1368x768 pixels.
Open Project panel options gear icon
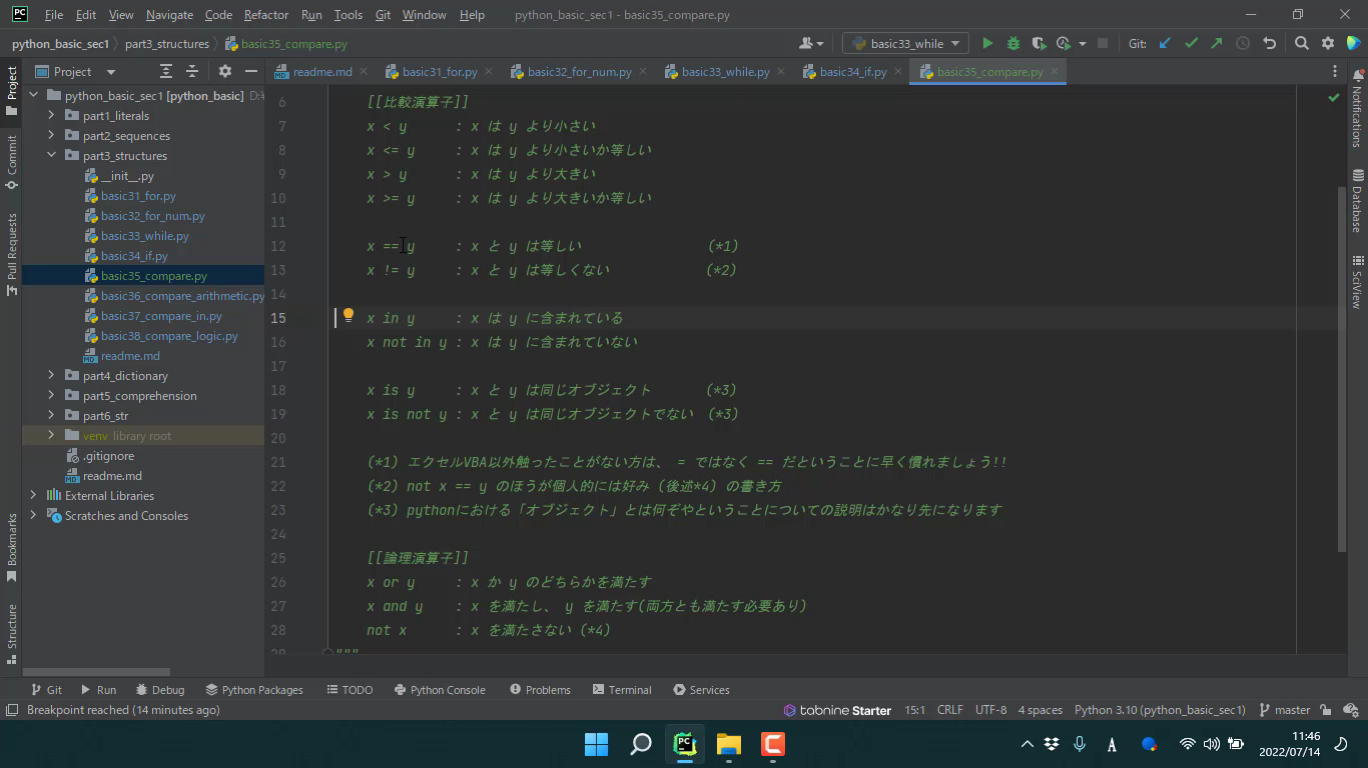tap(225, 71)
